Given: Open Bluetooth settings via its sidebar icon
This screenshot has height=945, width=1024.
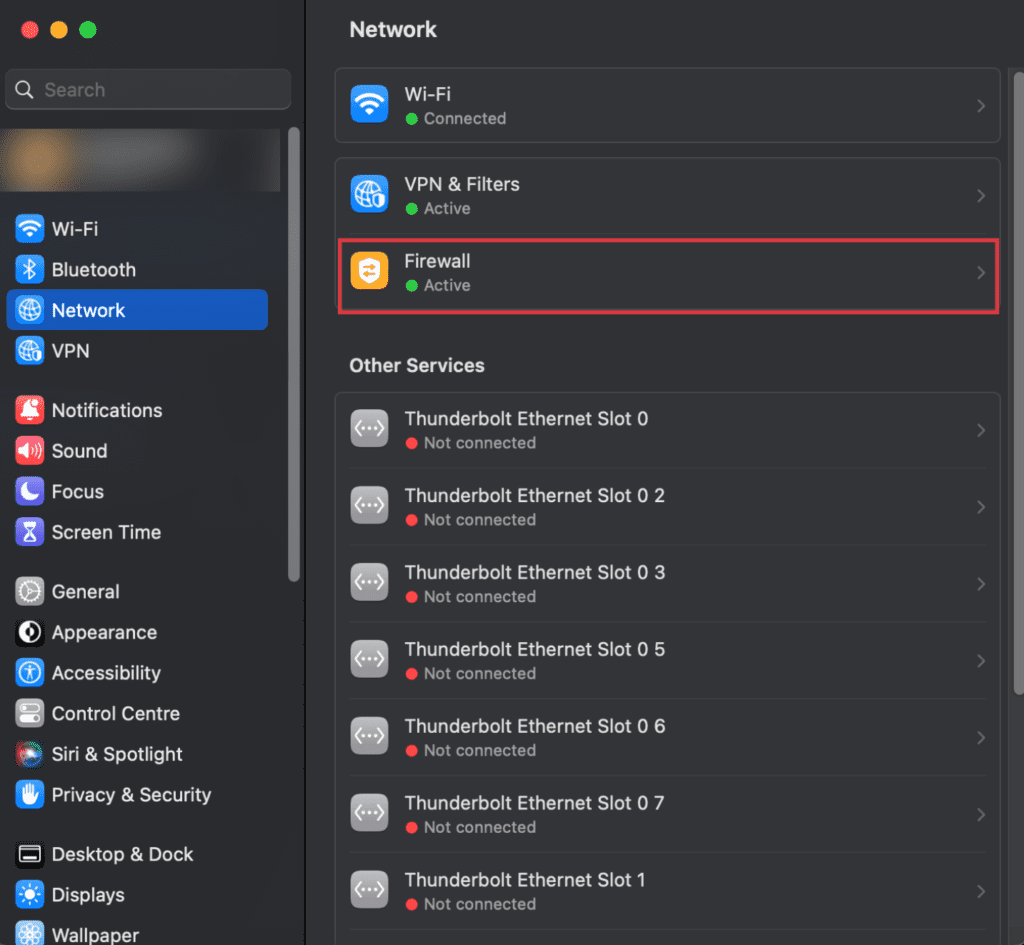Looking at the screenshot, I should 28,269.
